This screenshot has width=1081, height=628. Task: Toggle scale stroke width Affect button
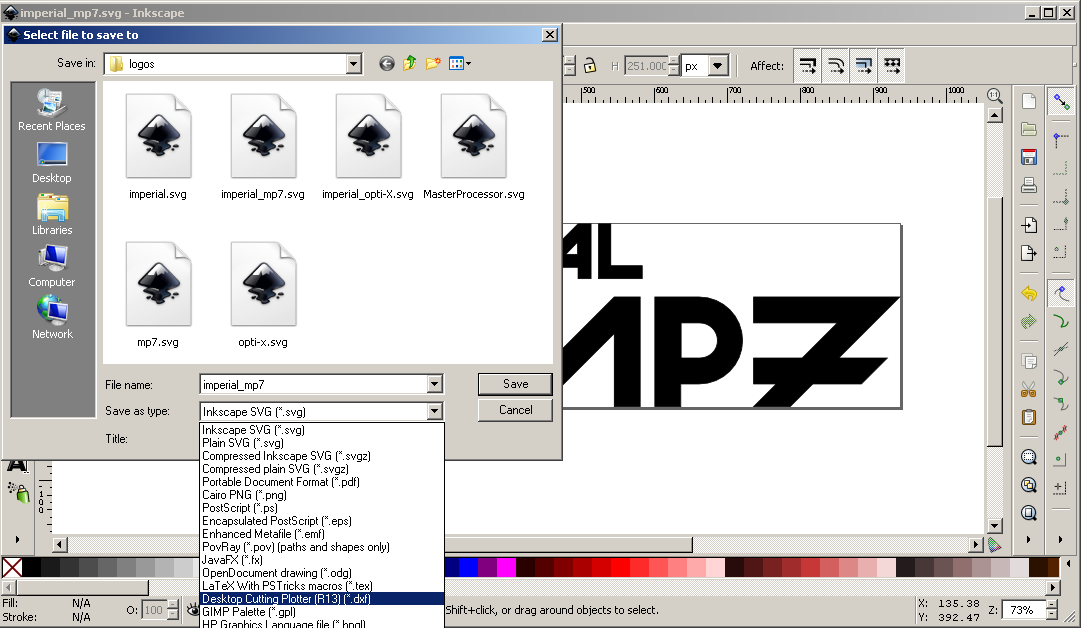pyautogui.click(x=808, y=66)
